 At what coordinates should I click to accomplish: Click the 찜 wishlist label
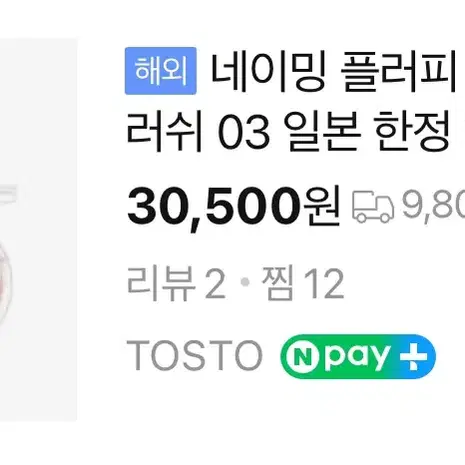(x=278, y=283)
